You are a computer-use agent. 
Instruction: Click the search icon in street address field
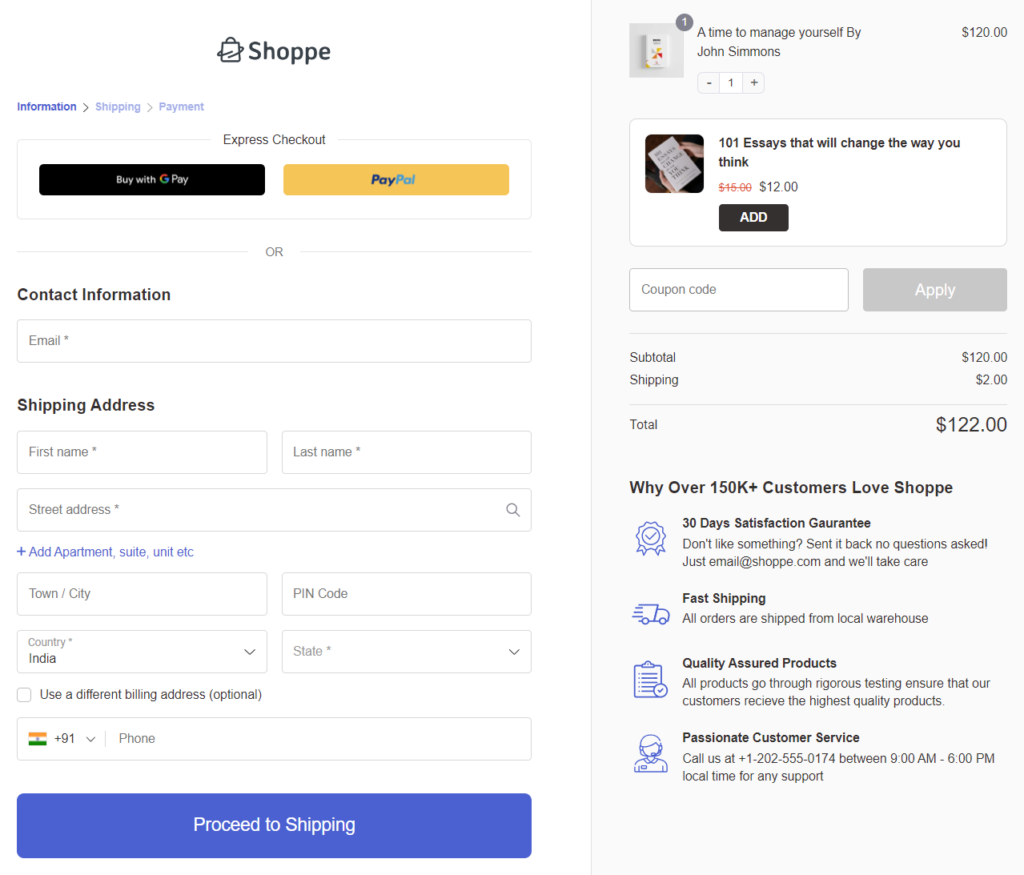tap(513, 510)
